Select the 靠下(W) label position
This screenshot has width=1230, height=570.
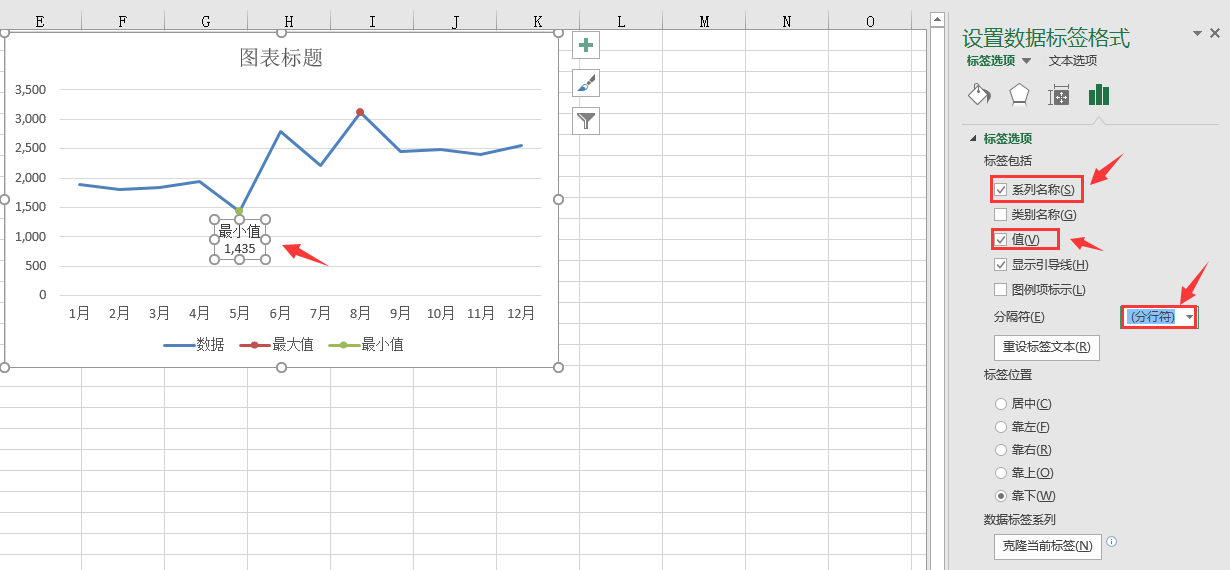click(x=1001, y=496)
